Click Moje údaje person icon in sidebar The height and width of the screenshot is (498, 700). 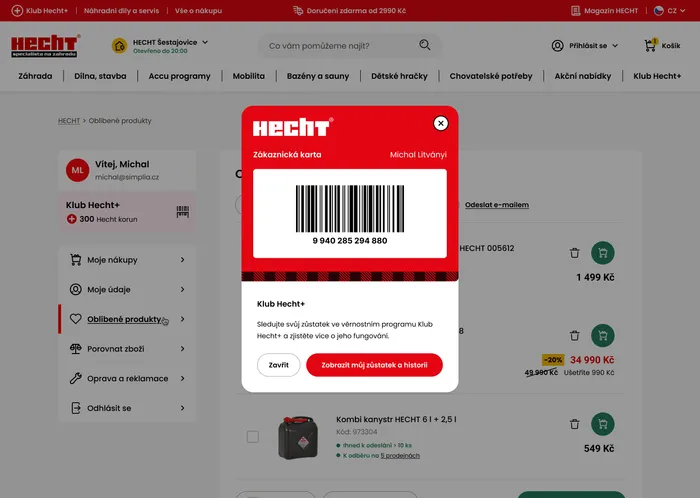tap(75, 289)
